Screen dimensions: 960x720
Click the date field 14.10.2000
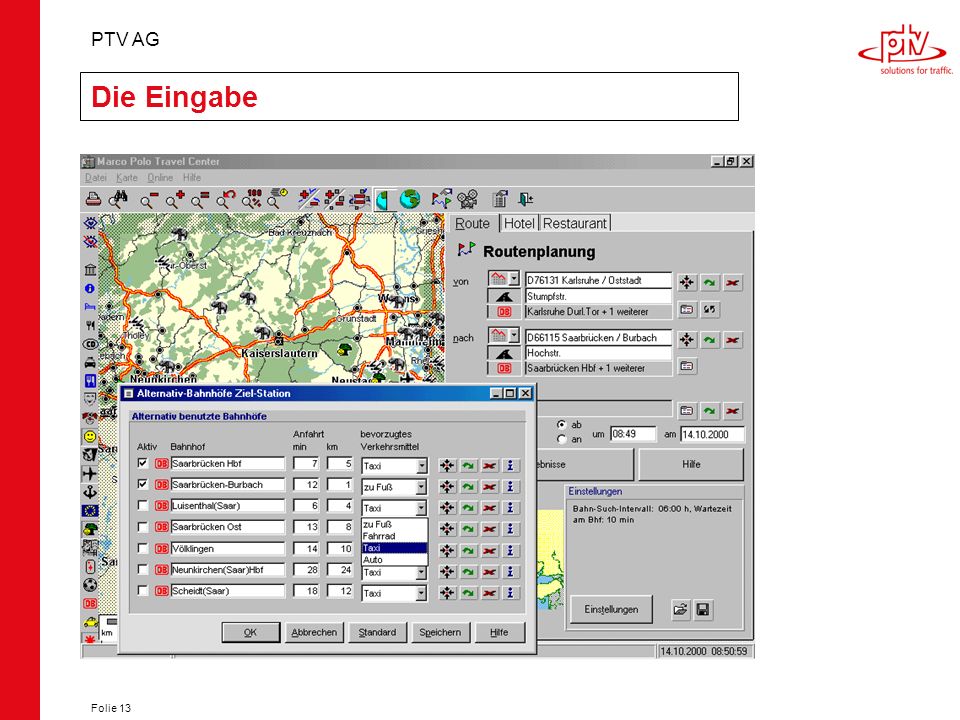click(x=713, y=434)
